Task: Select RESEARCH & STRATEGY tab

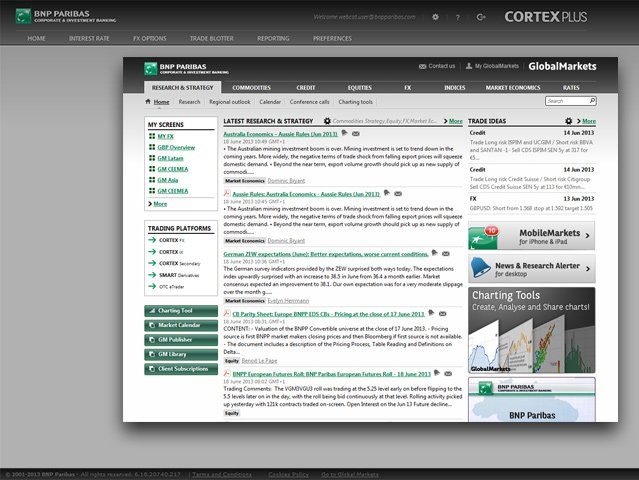Action: tap(183, 88)
